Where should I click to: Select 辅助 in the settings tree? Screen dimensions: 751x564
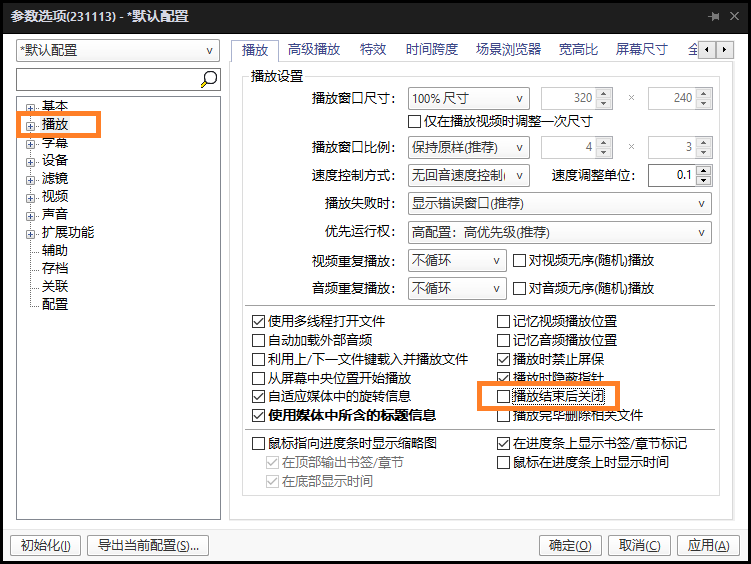point(55,250)
